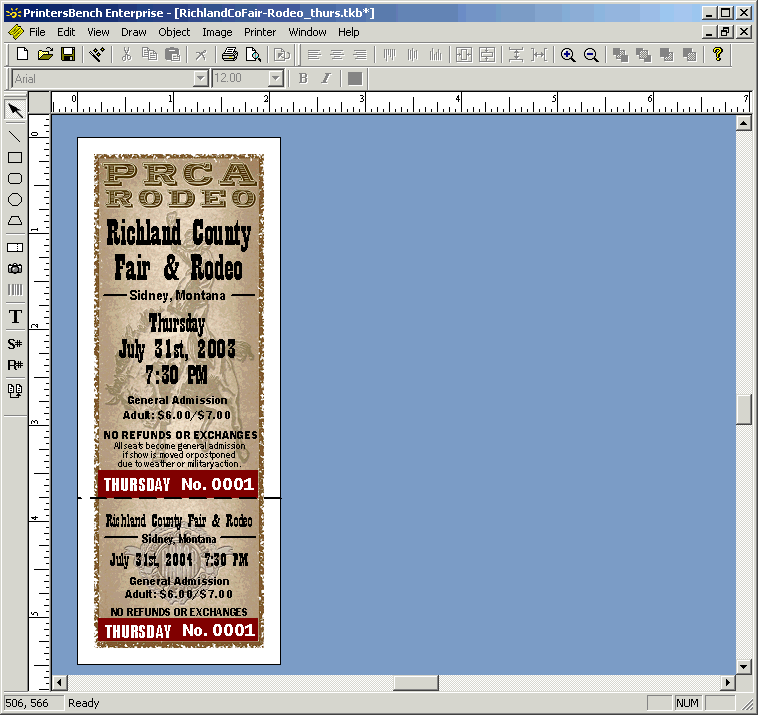Viewport: 758px width, 715px height.
Task: Click the vertical scrollbar down arrow
Action: (743, 667)
